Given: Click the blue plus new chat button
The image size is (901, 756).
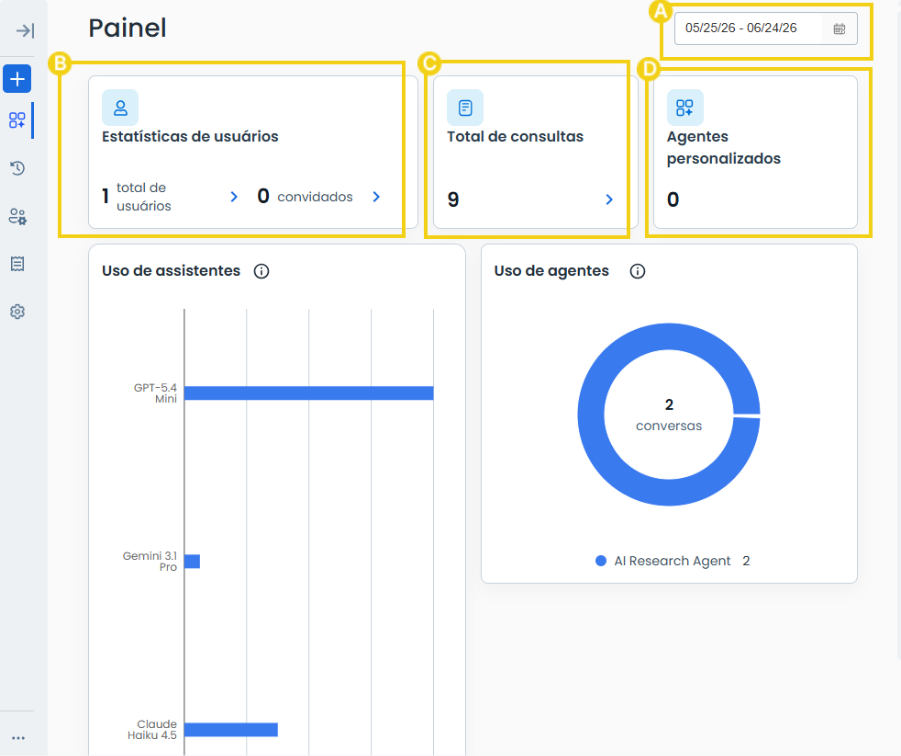Looking at the screenshot, I should (17, 79).
